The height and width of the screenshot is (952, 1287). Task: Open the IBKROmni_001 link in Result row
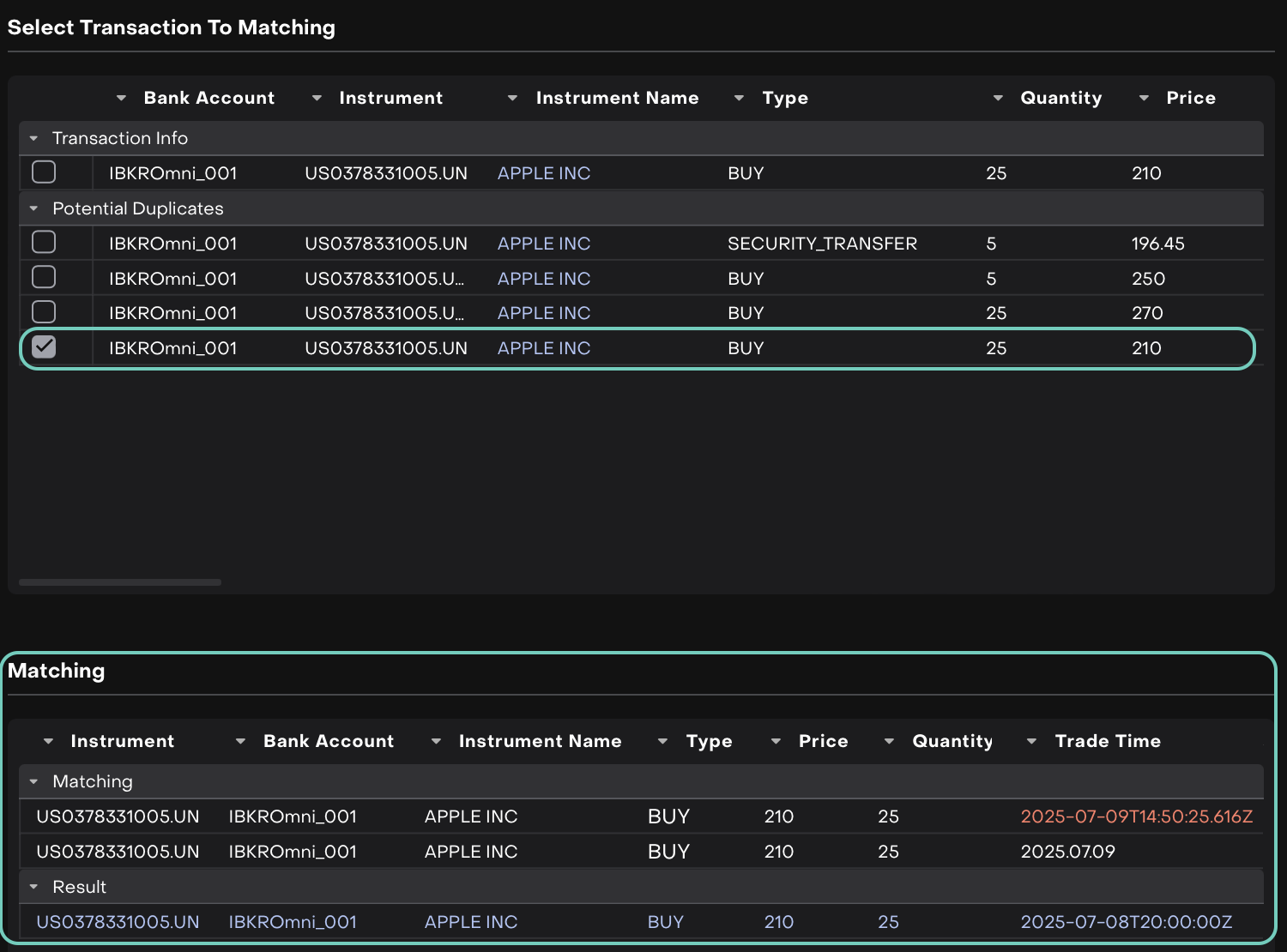click(292, 922)
